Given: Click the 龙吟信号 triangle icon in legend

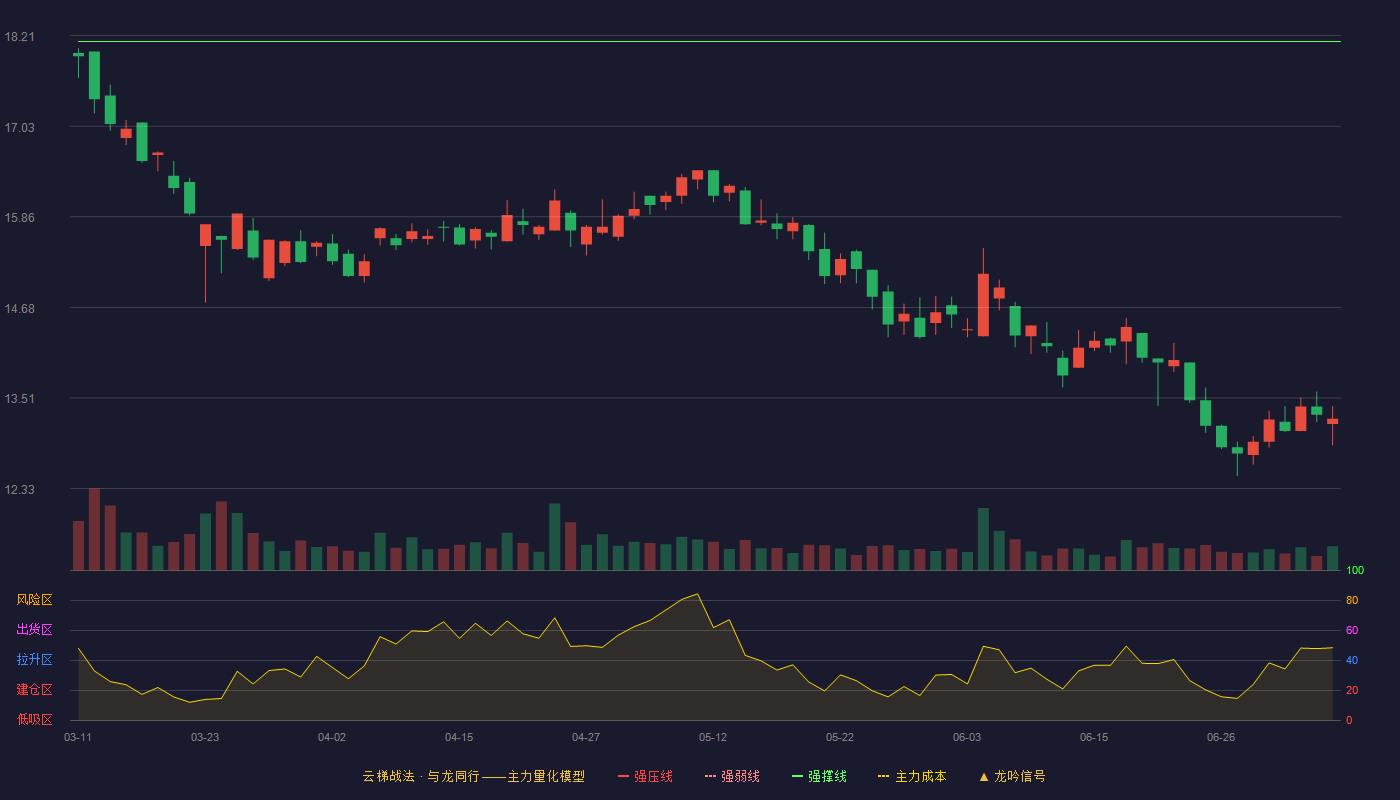Looking at the screenshot, I should point(984,776).
